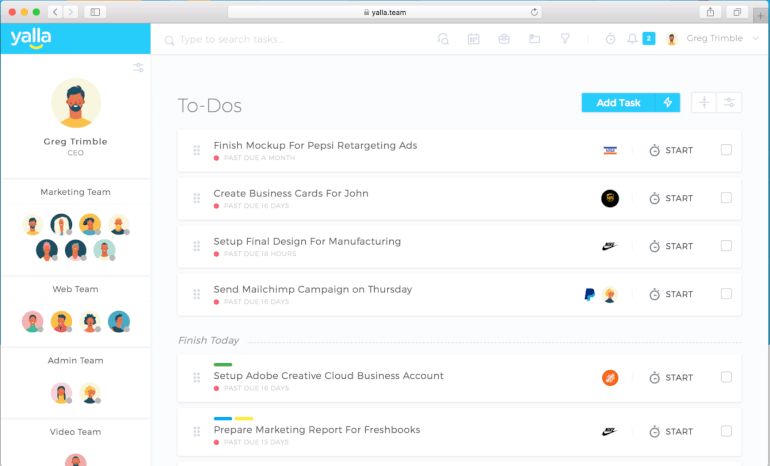Click the Pepsi client logo on first task
This screenshot has width=770, height=466.
coord(610,151)
